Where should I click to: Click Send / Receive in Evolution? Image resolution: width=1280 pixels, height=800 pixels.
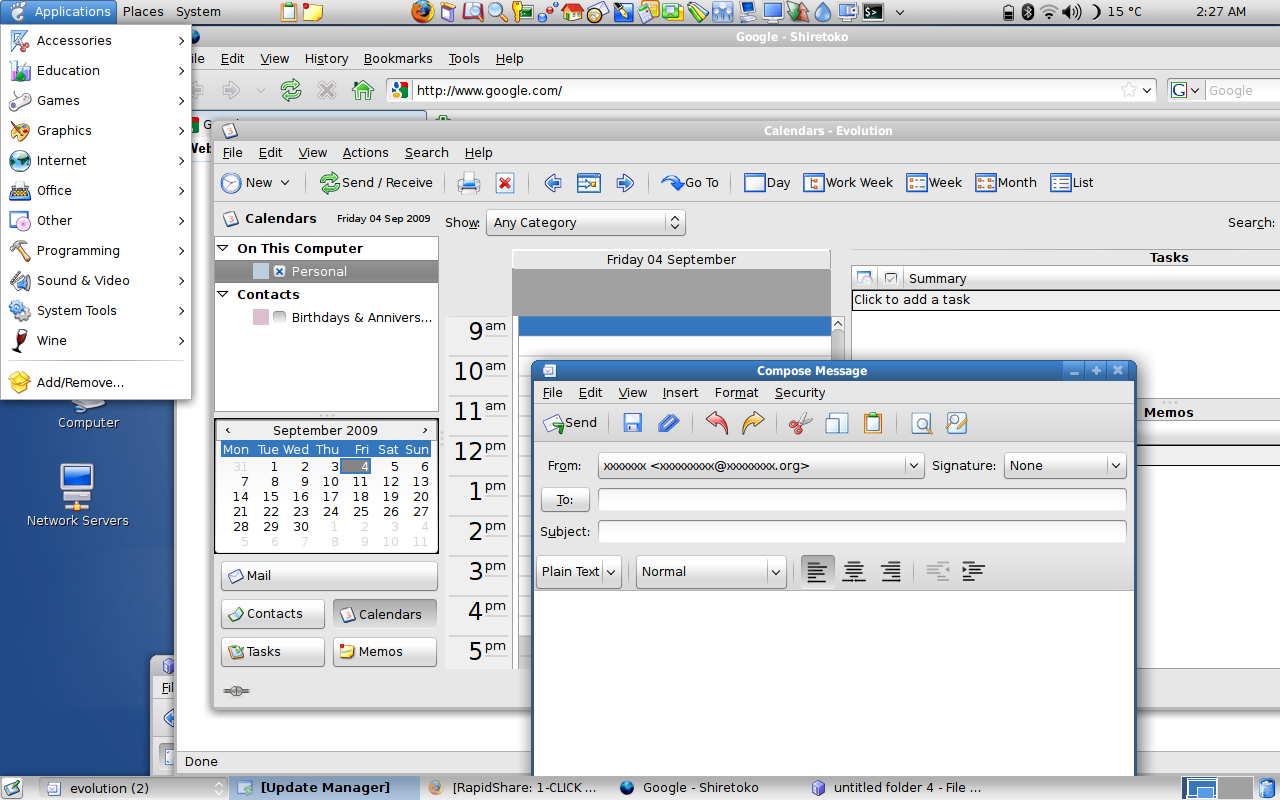coord(376,183)
